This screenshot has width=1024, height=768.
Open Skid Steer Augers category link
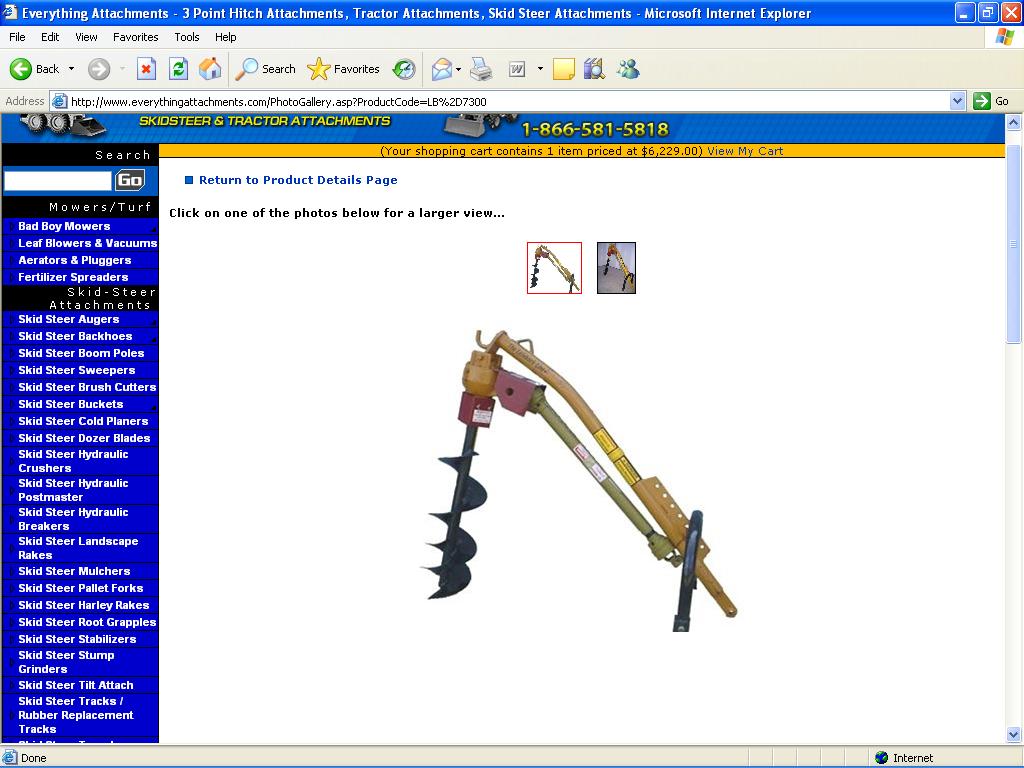point(68,319)
